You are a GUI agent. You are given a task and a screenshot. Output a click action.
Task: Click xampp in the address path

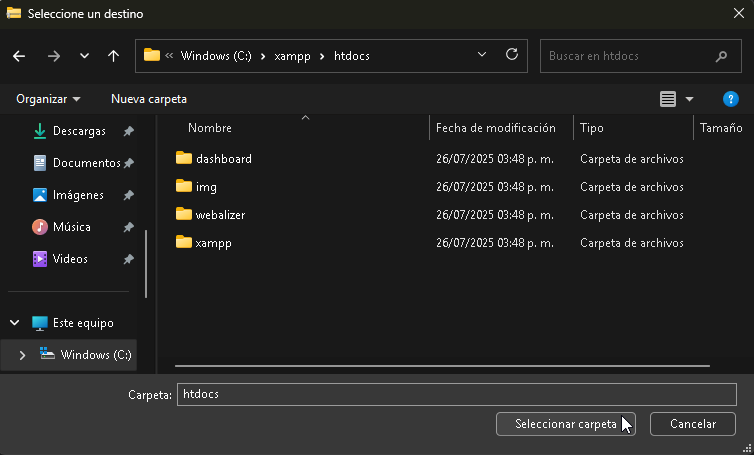[x=292, y=56]
